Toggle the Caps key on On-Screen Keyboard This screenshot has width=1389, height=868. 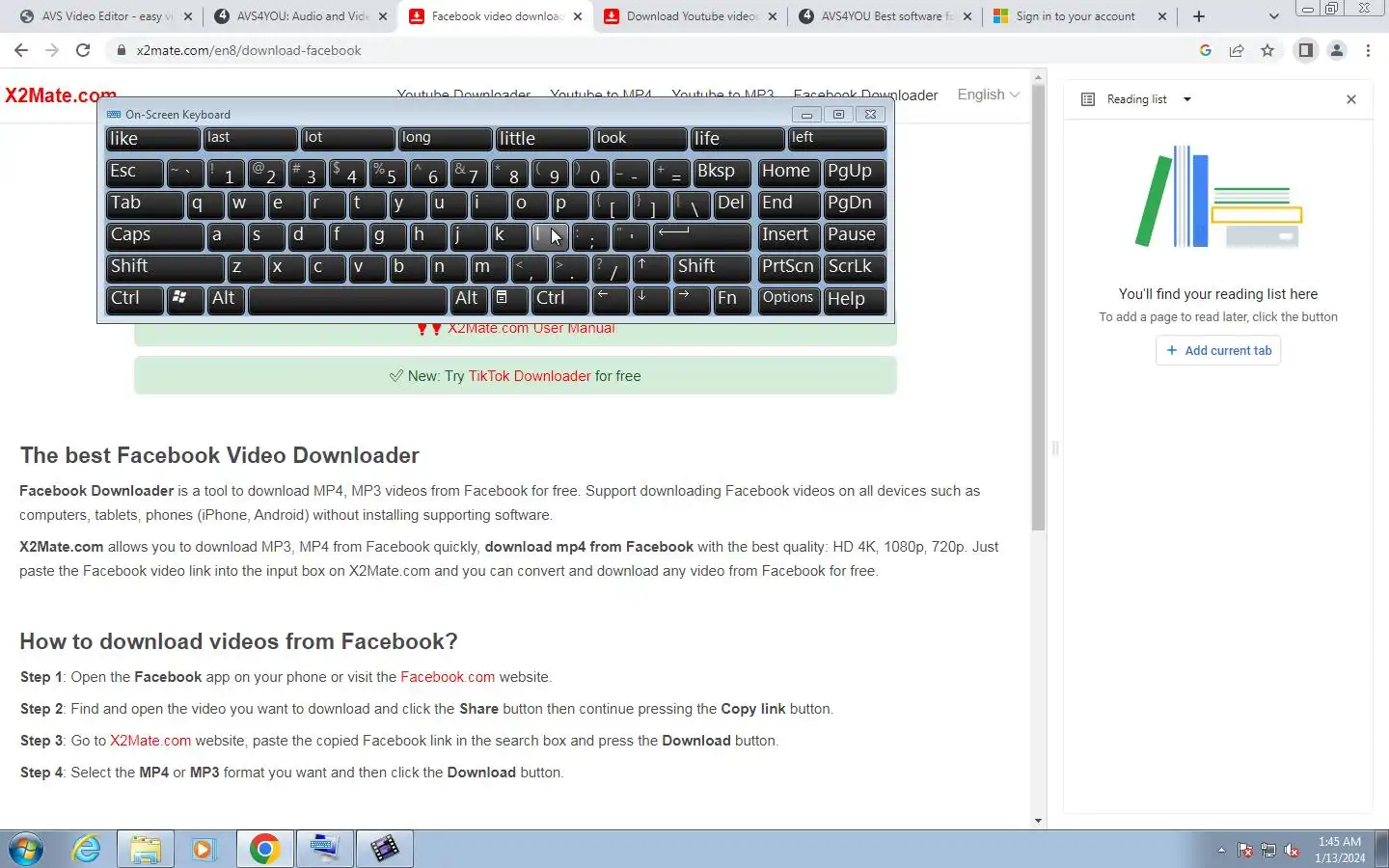[154, 236]
